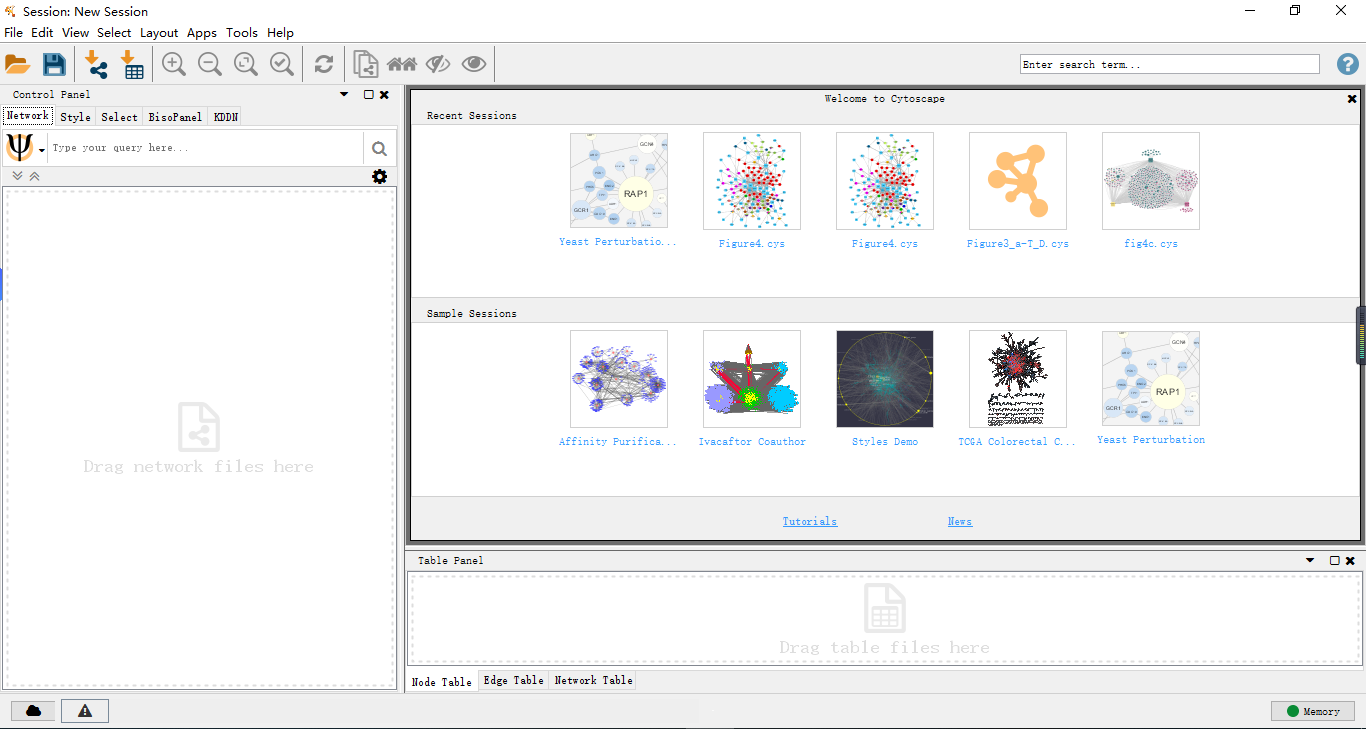Open the Select menu
The height and width of the screenshot is (729, 1366).
tap(114, 33)
